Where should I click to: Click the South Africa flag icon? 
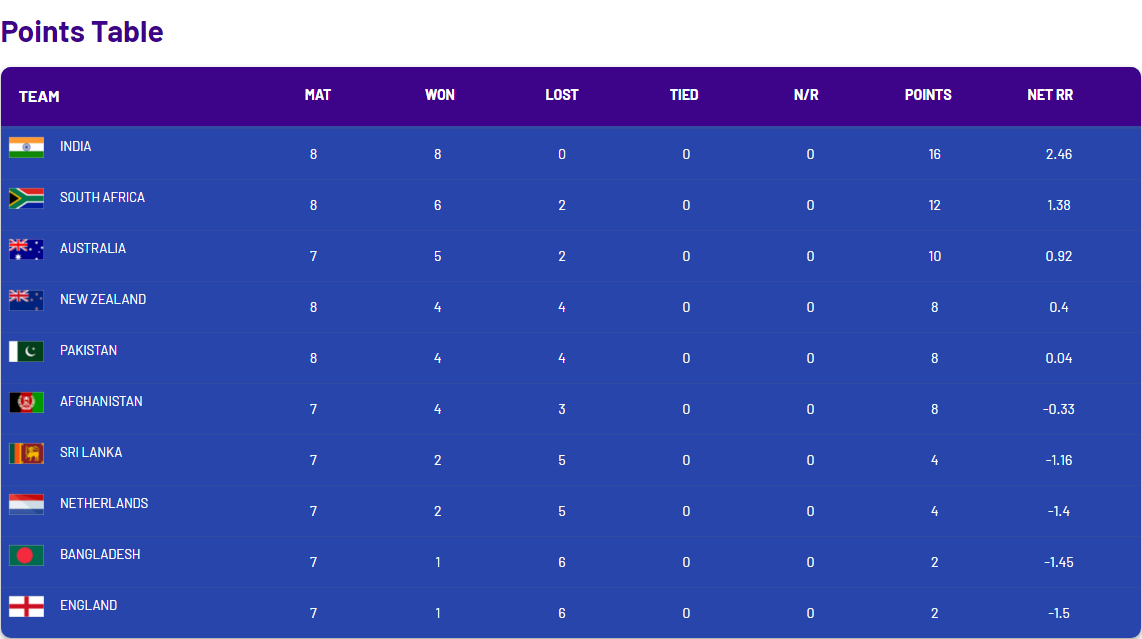[26, 198]
